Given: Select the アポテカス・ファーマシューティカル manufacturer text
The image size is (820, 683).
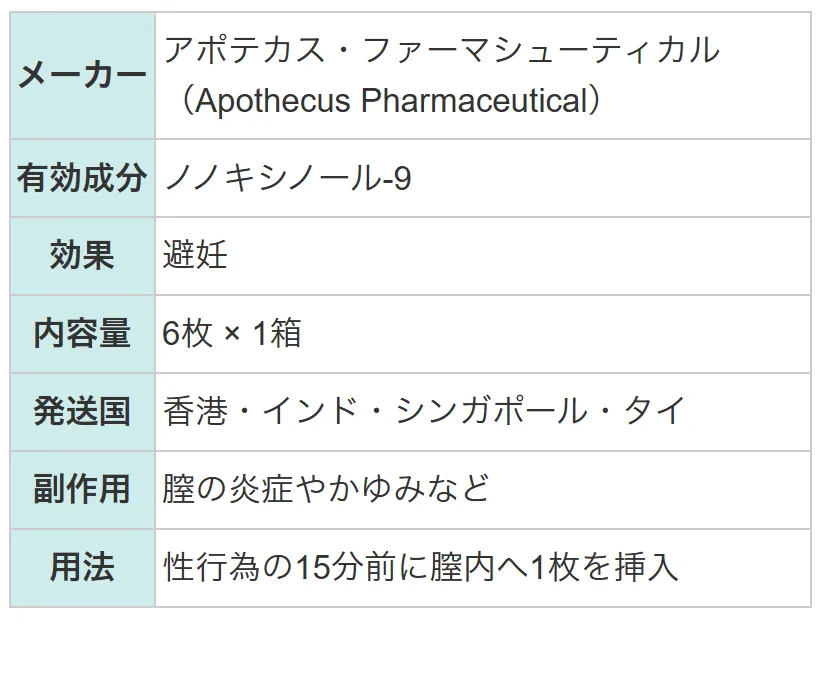Looking at the screenshot, I should (x=442, y=50).
